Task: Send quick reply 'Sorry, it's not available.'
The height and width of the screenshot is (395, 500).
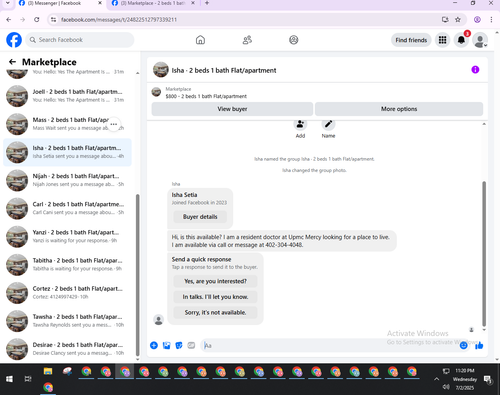Action: [x=215, y=313]
